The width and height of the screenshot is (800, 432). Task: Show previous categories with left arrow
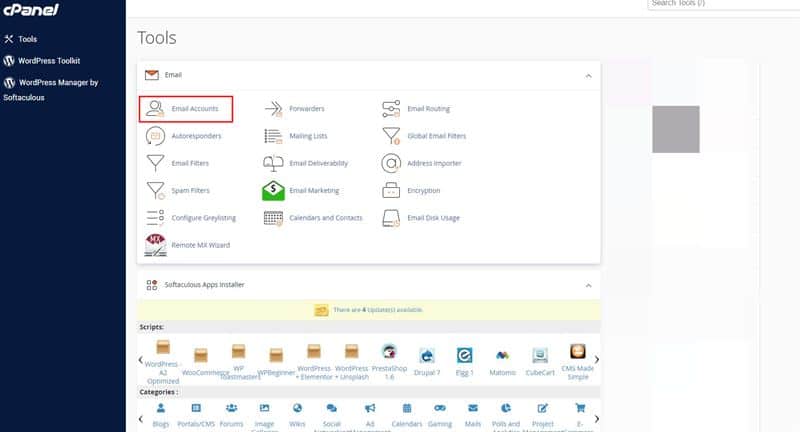point(141,419)
